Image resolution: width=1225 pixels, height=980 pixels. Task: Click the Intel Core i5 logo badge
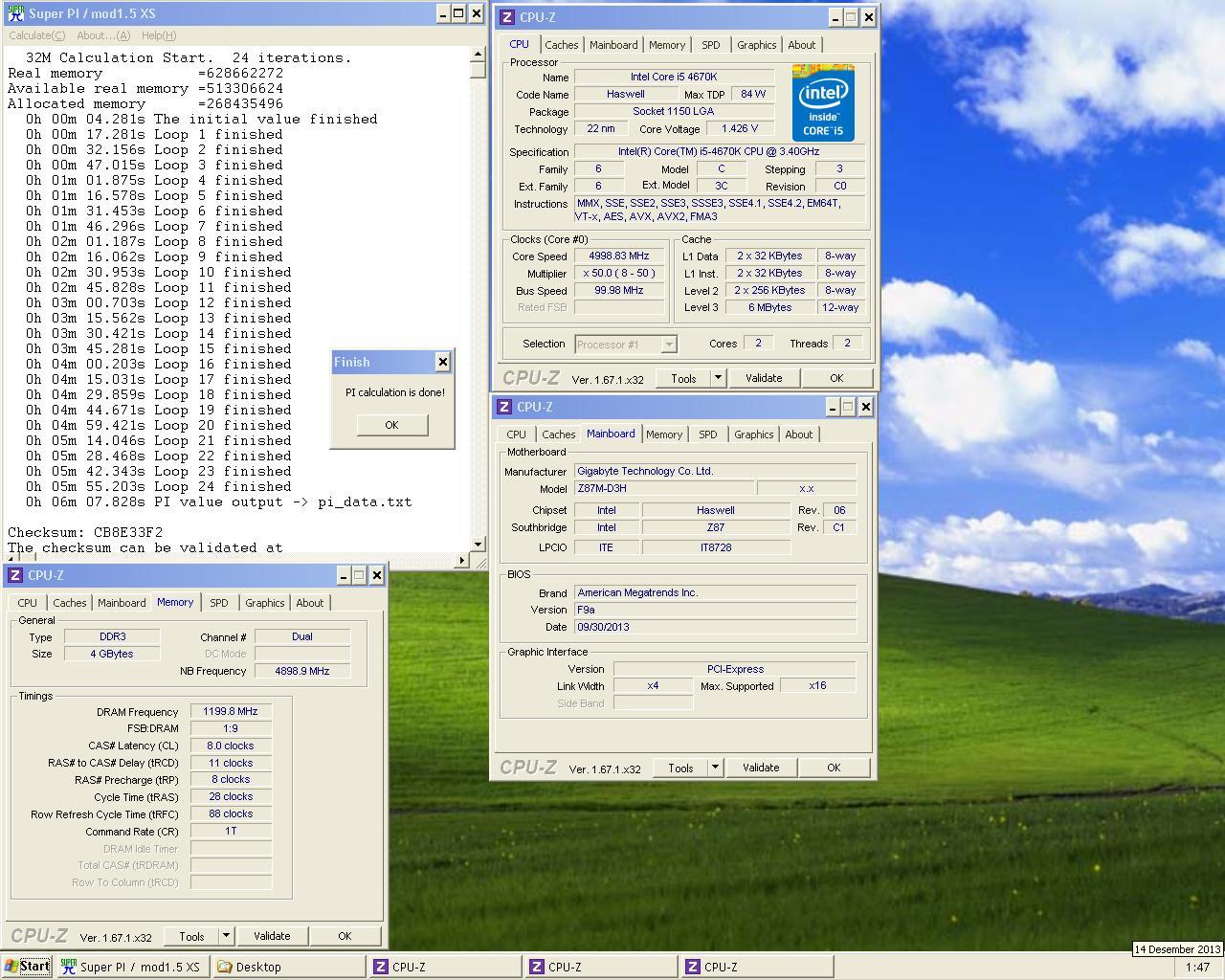pyautogui.click(x=823, y=103)
